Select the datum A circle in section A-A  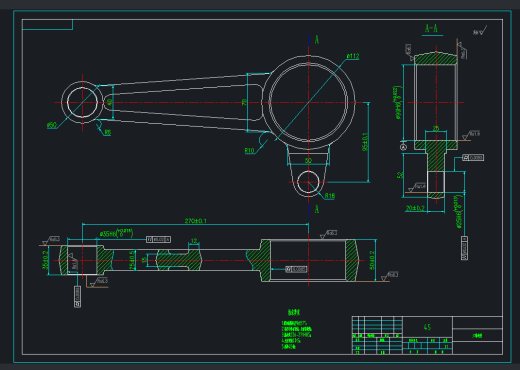point(403,147)
